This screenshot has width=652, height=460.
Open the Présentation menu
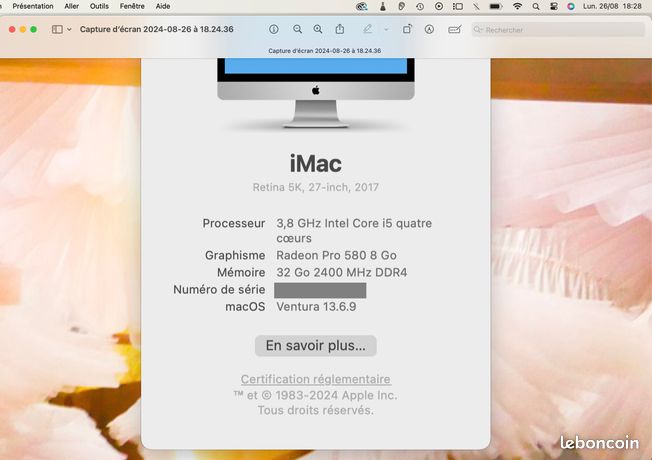coord(33,6)
